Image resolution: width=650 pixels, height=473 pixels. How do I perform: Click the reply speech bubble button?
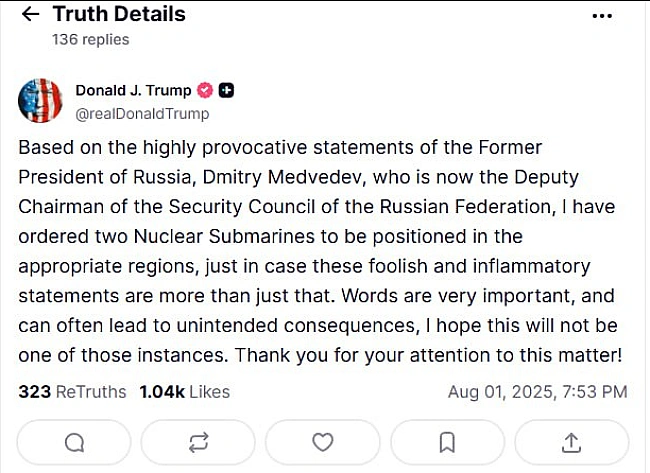coord(74,442)
